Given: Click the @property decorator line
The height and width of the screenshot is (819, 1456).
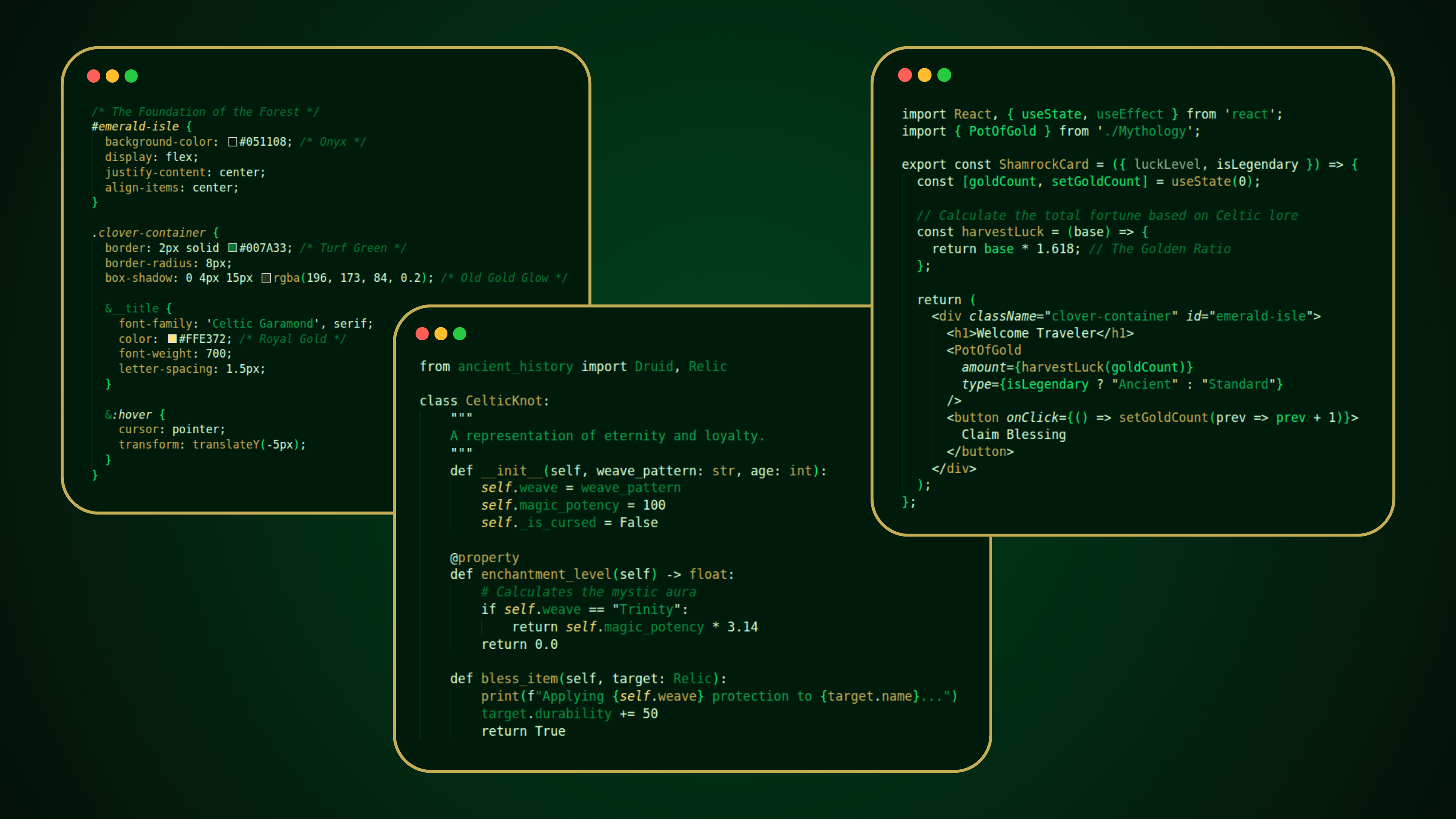Looking at the screenshot, I should pyautogui.click(x=485, y=557).
